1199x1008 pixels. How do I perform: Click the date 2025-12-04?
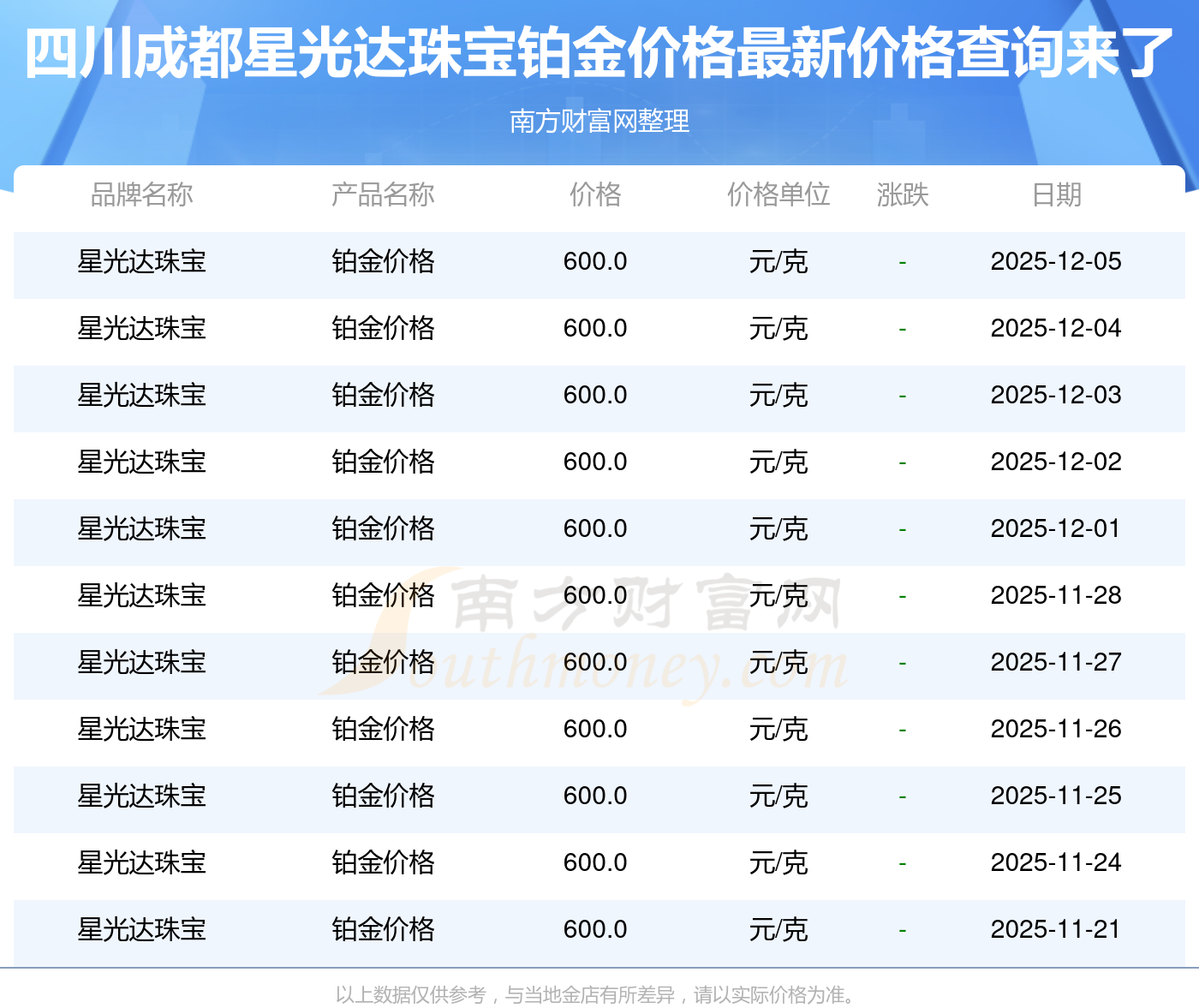[x=1056, y=329]
